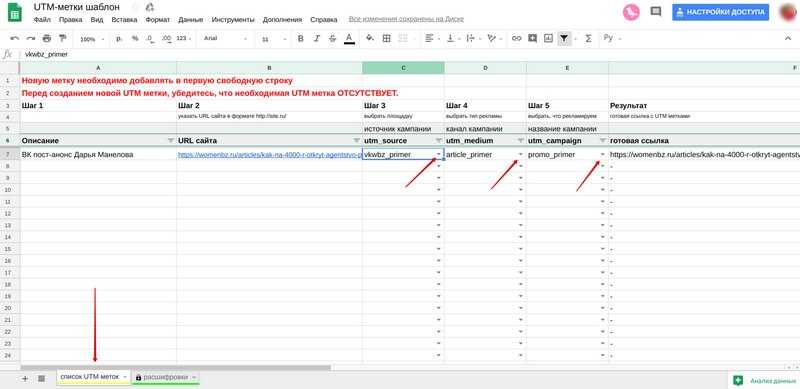Open the Описание column filter
The width and height of the screenshot is (800, 389).
pyautogui.click(x=170, y=140)
